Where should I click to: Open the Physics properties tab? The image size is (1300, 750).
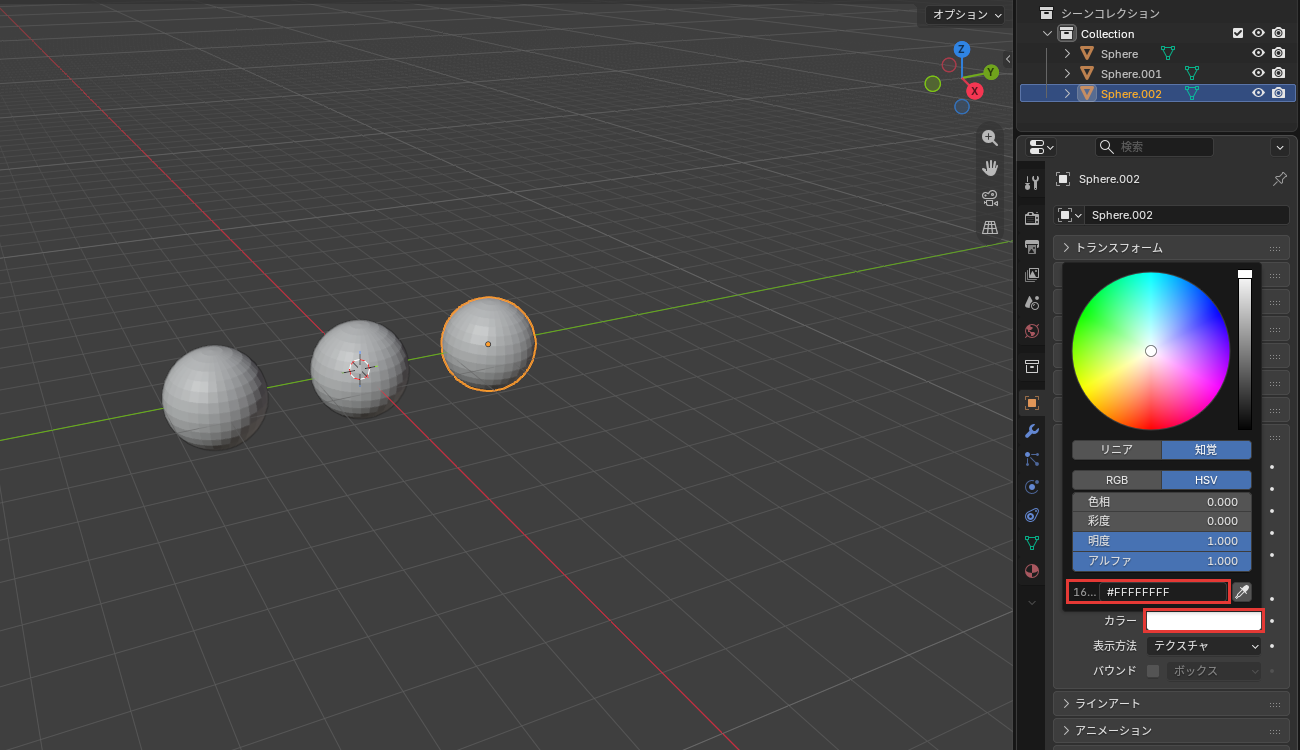coord(1032,487)
